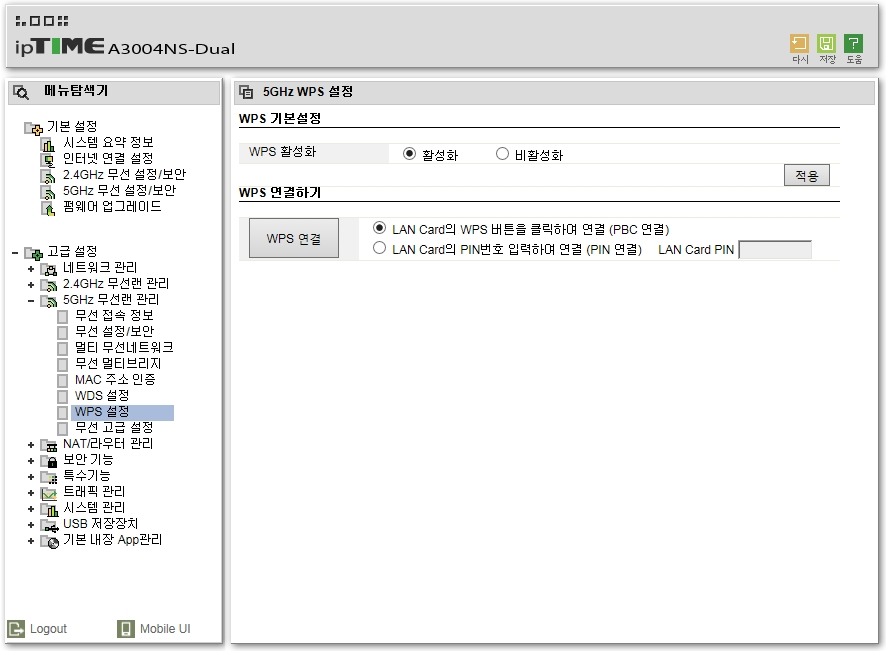
Task: Click the 기본 내장 App관리 disc icon
Action: 49,542
